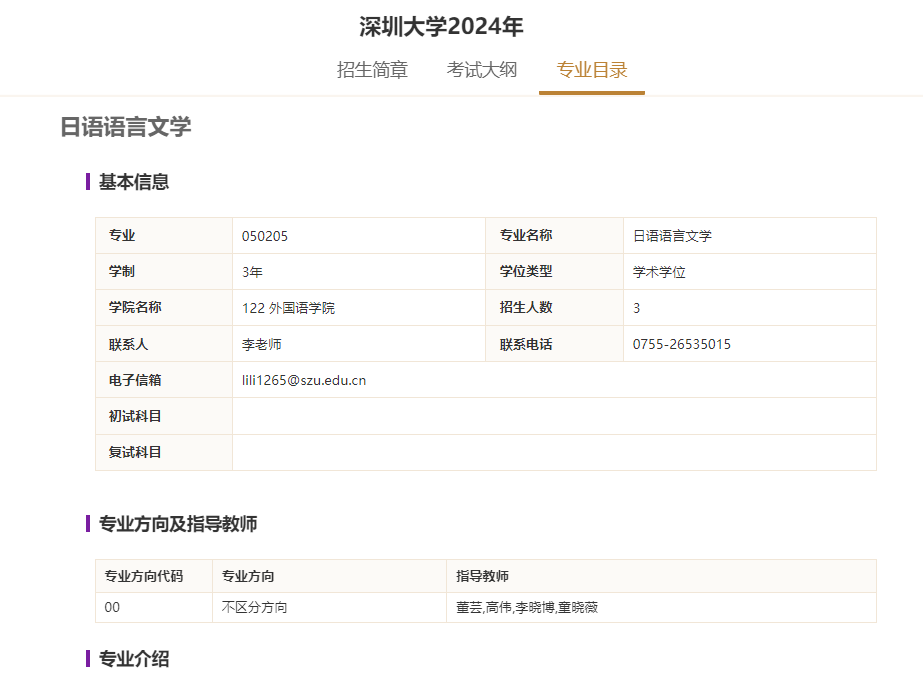This screenshot has width=923, height=688.
Task: Open the 招生简章 tab
Action: tap(372, 70)
